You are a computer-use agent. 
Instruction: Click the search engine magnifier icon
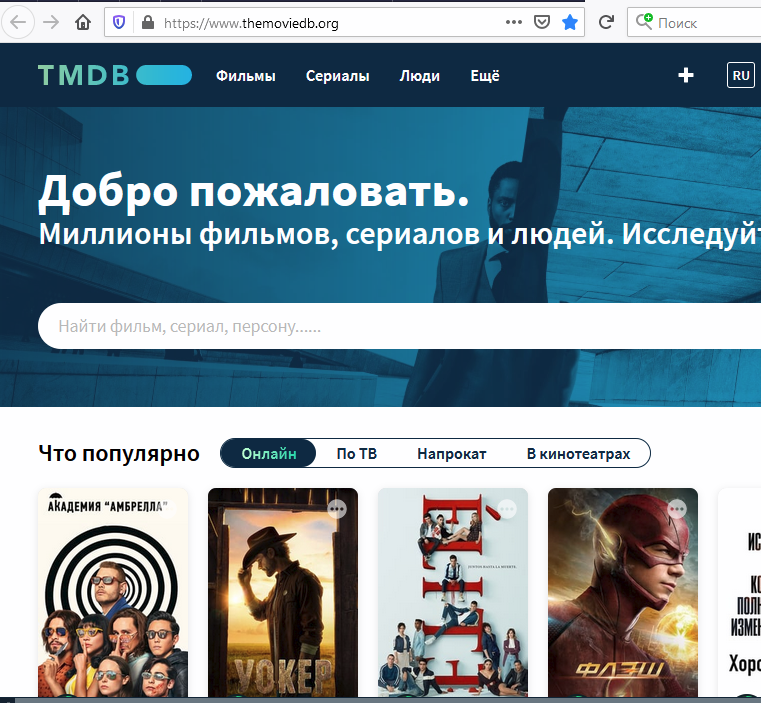[644, 21]
